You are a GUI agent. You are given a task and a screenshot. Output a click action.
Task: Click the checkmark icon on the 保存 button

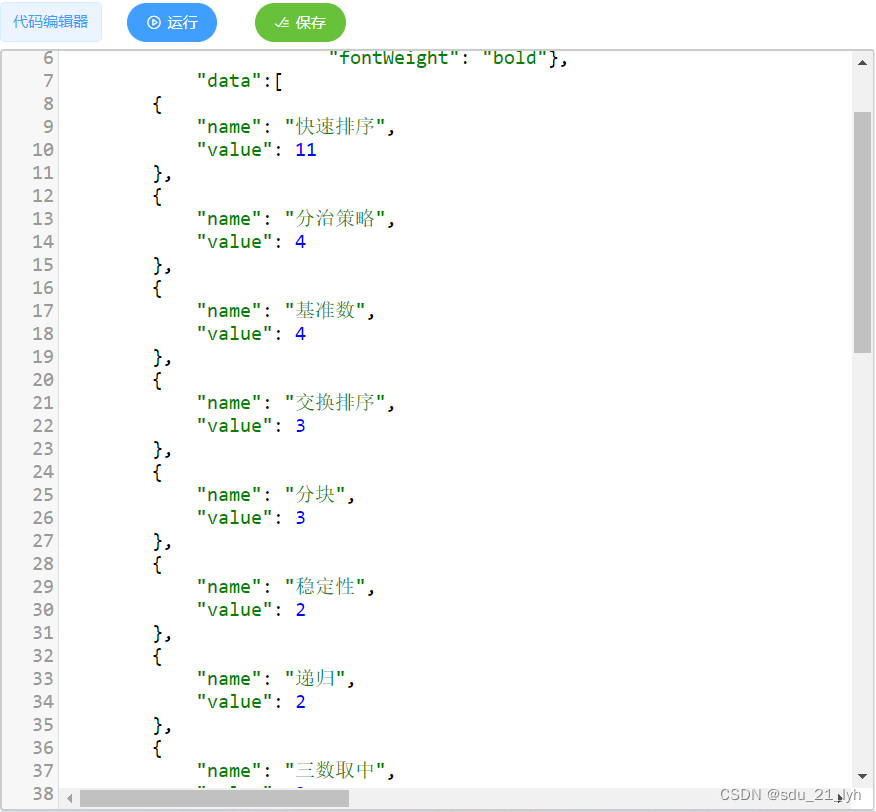point(283,22)
